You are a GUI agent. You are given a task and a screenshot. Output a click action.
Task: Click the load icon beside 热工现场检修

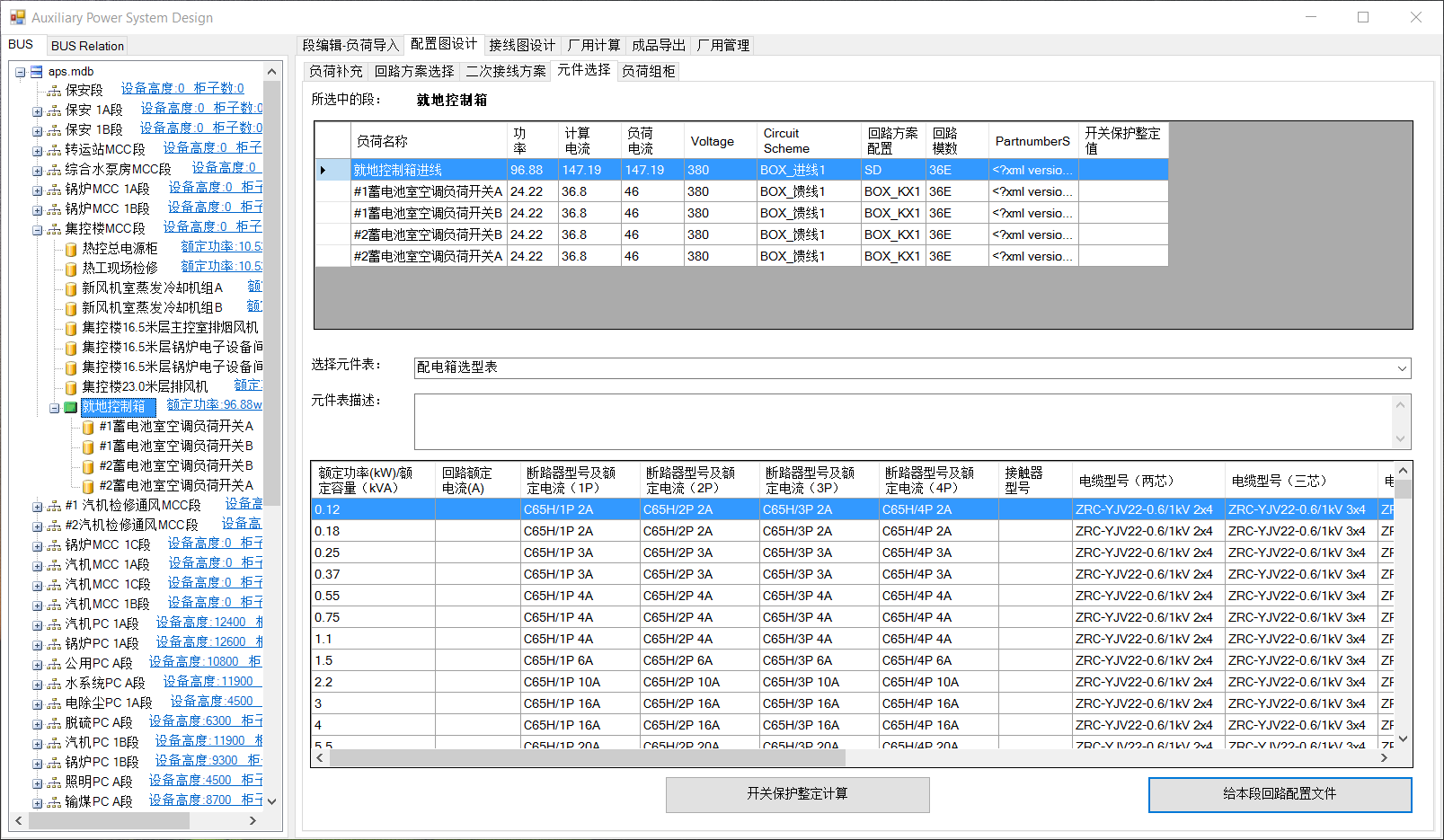click(71, 269)
